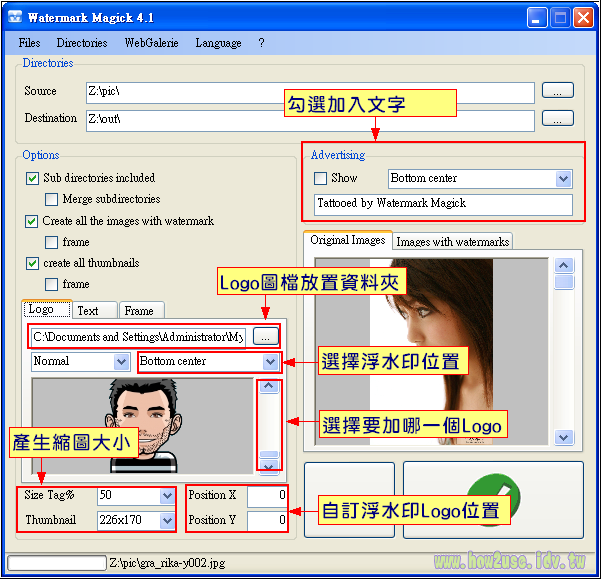Open the Size Tag% dropdown
Screen dimensions: 601x579
click(137, 495)
